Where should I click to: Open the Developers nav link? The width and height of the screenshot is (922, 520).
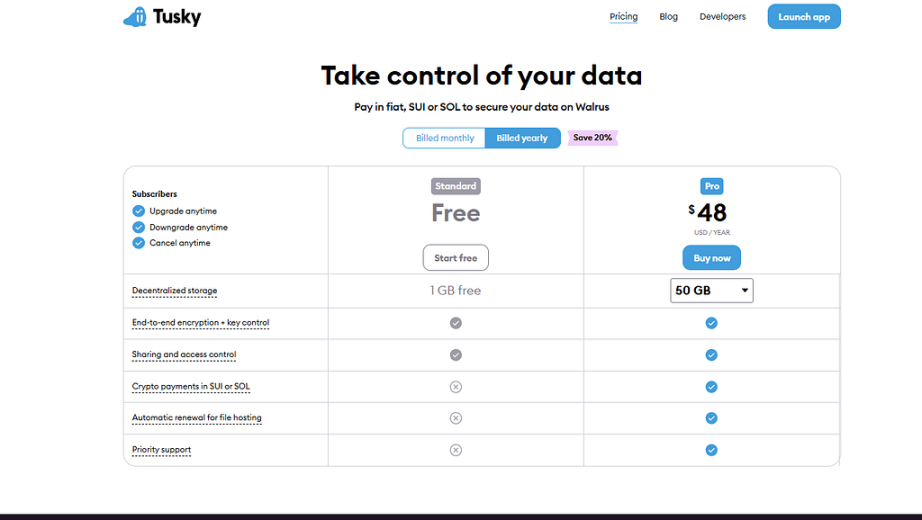click(723, 16)
